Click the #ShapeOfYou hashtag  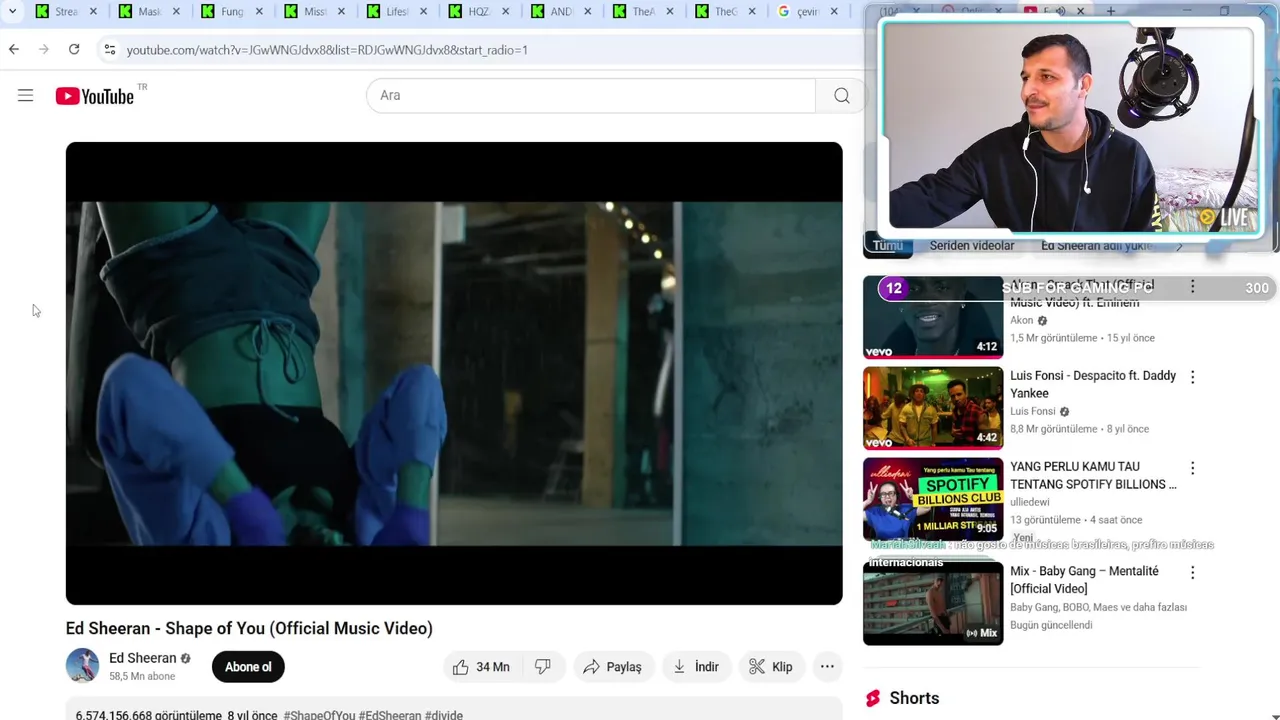[319, 715]
